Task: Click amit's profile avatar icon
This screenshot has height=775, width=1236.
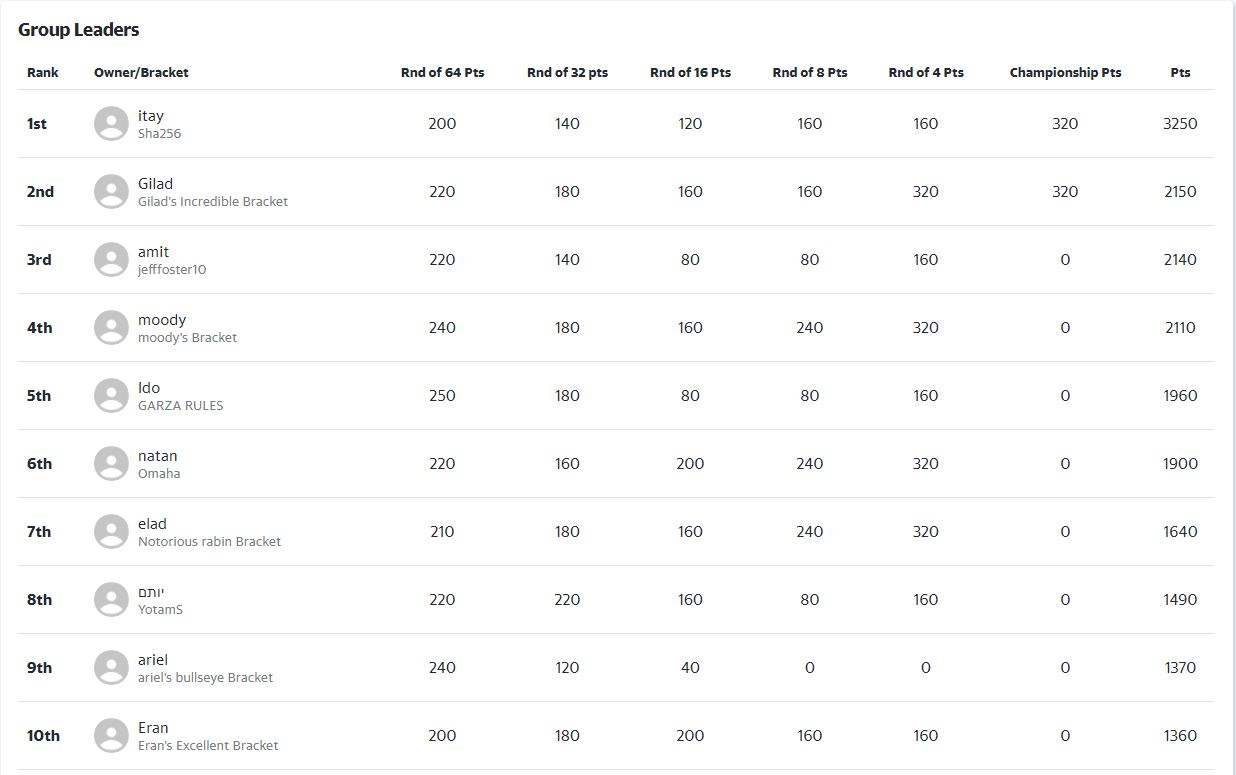Action: coord(111,260)
